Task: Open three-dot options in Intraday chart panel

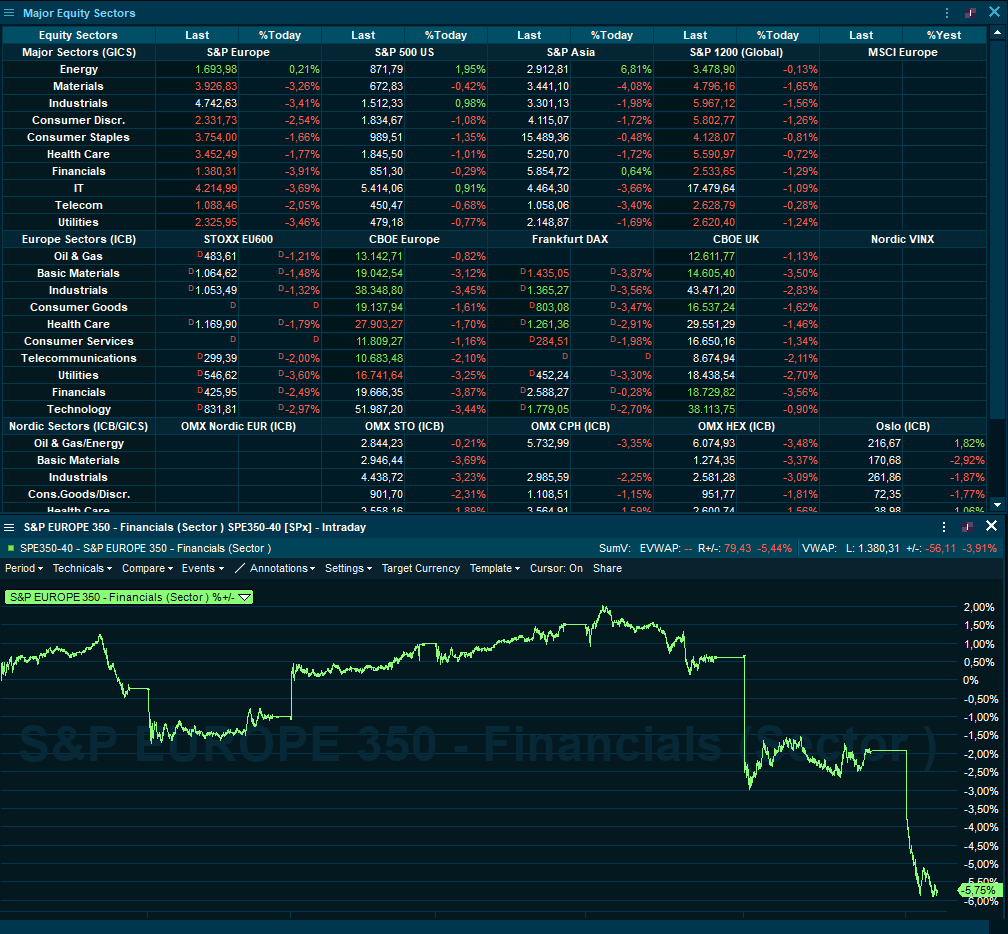Action: point(944,527)
